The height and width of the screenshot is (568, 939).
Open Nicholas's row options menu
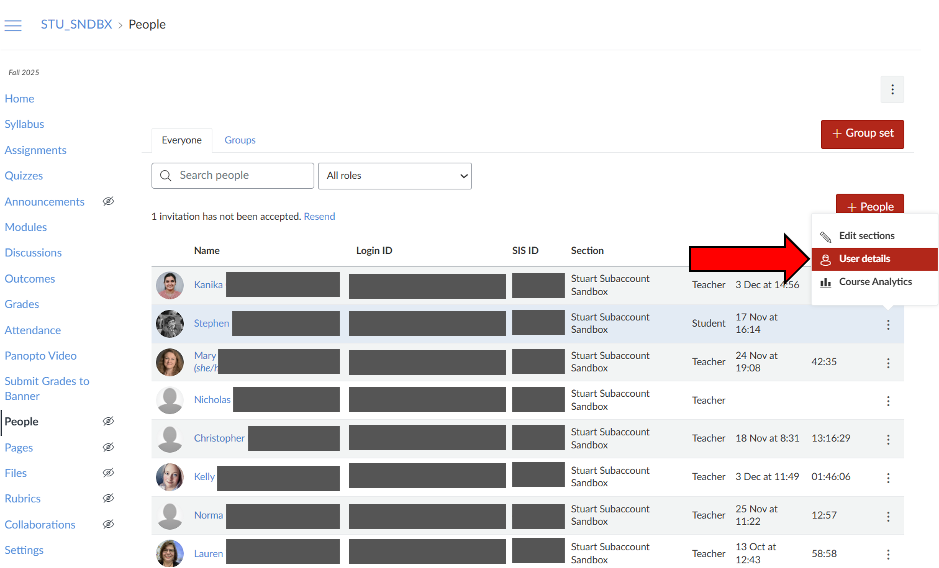coord(888,401)
